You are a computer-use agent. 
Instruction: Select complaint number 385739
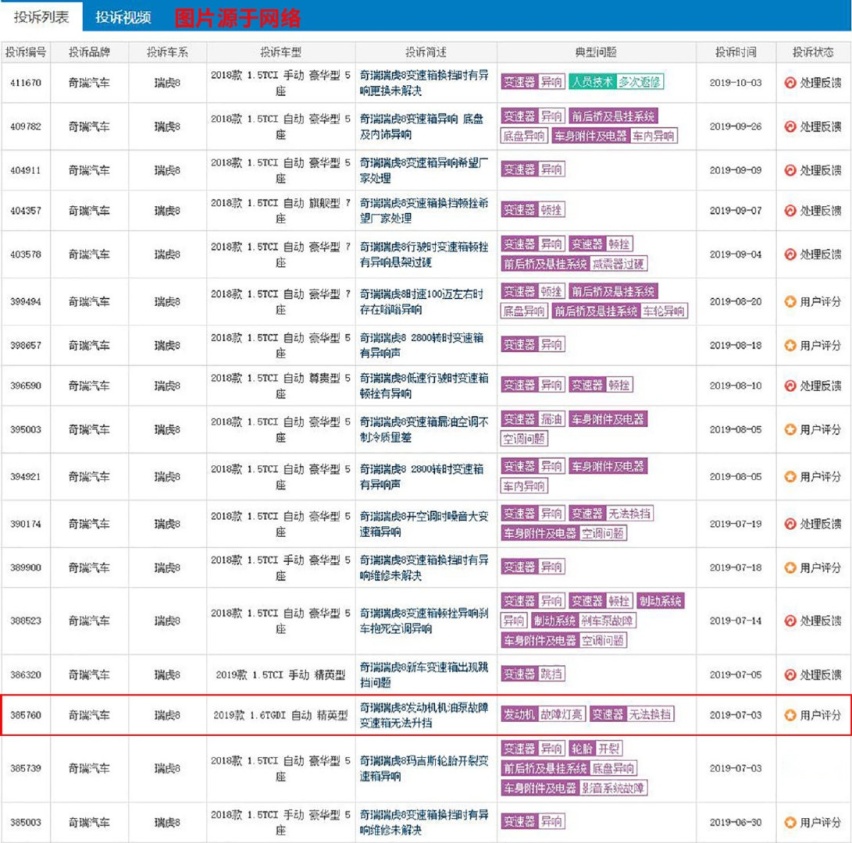point(26,768)
